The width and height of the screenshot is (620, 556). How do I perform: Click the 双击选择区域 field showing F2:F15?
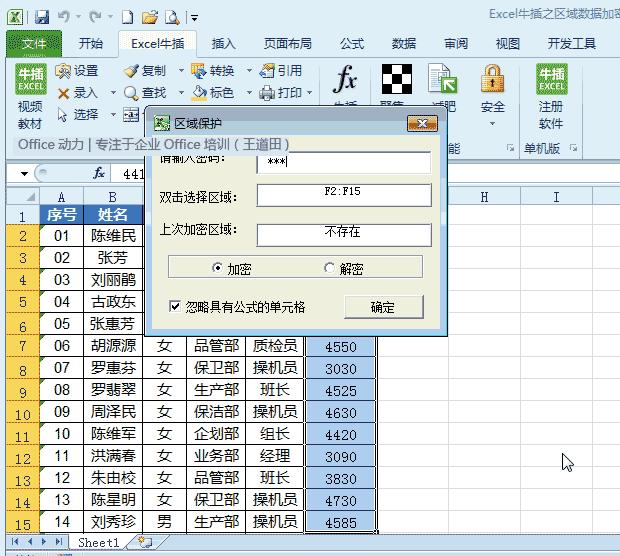tap(344, 195)
